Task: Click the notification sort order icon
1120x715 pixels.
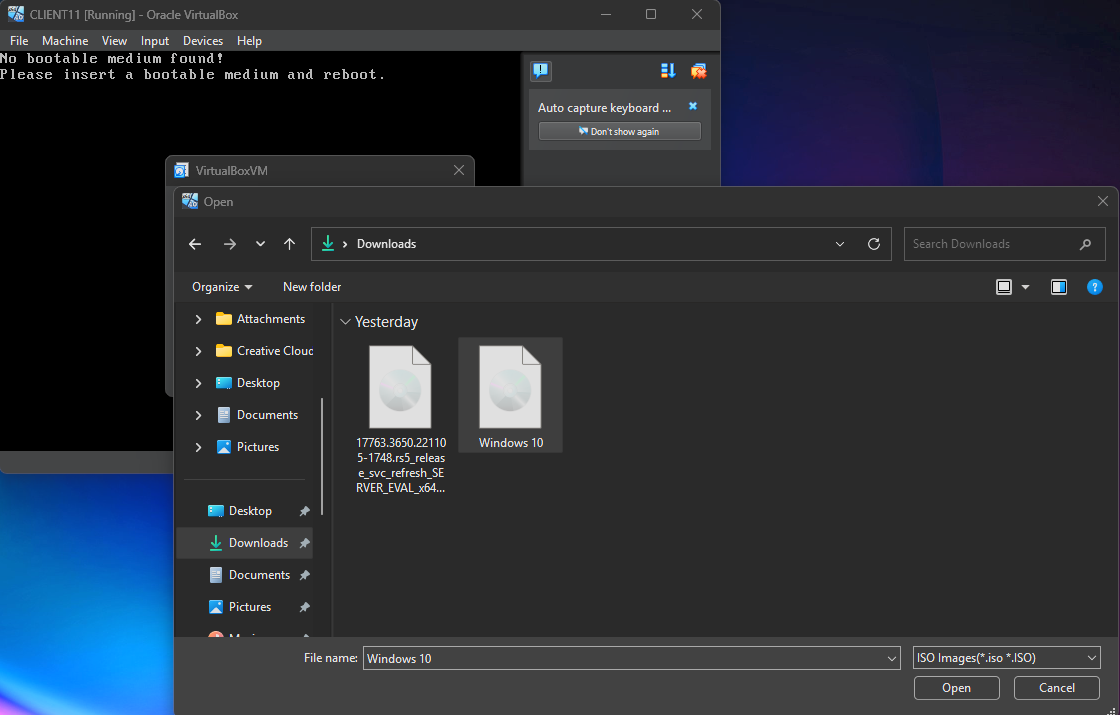Action: pos(668,71)
